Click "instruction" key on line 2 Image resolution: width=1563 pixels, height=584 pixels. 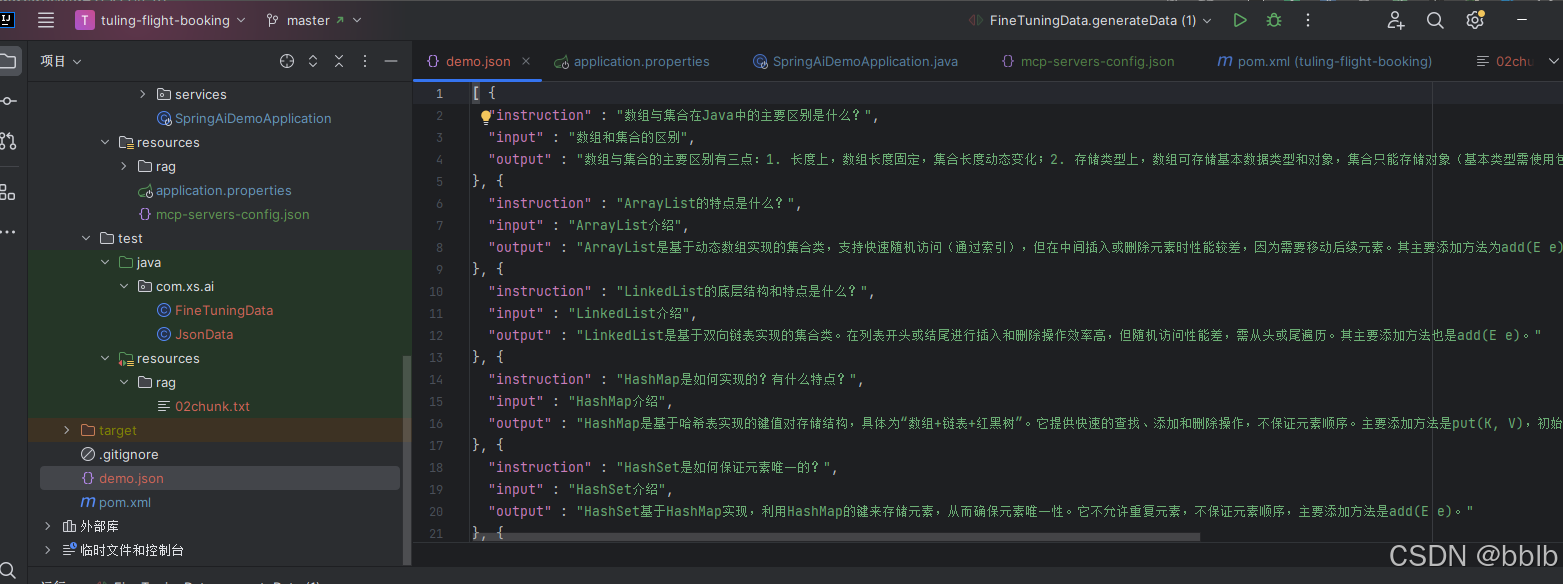541,115
